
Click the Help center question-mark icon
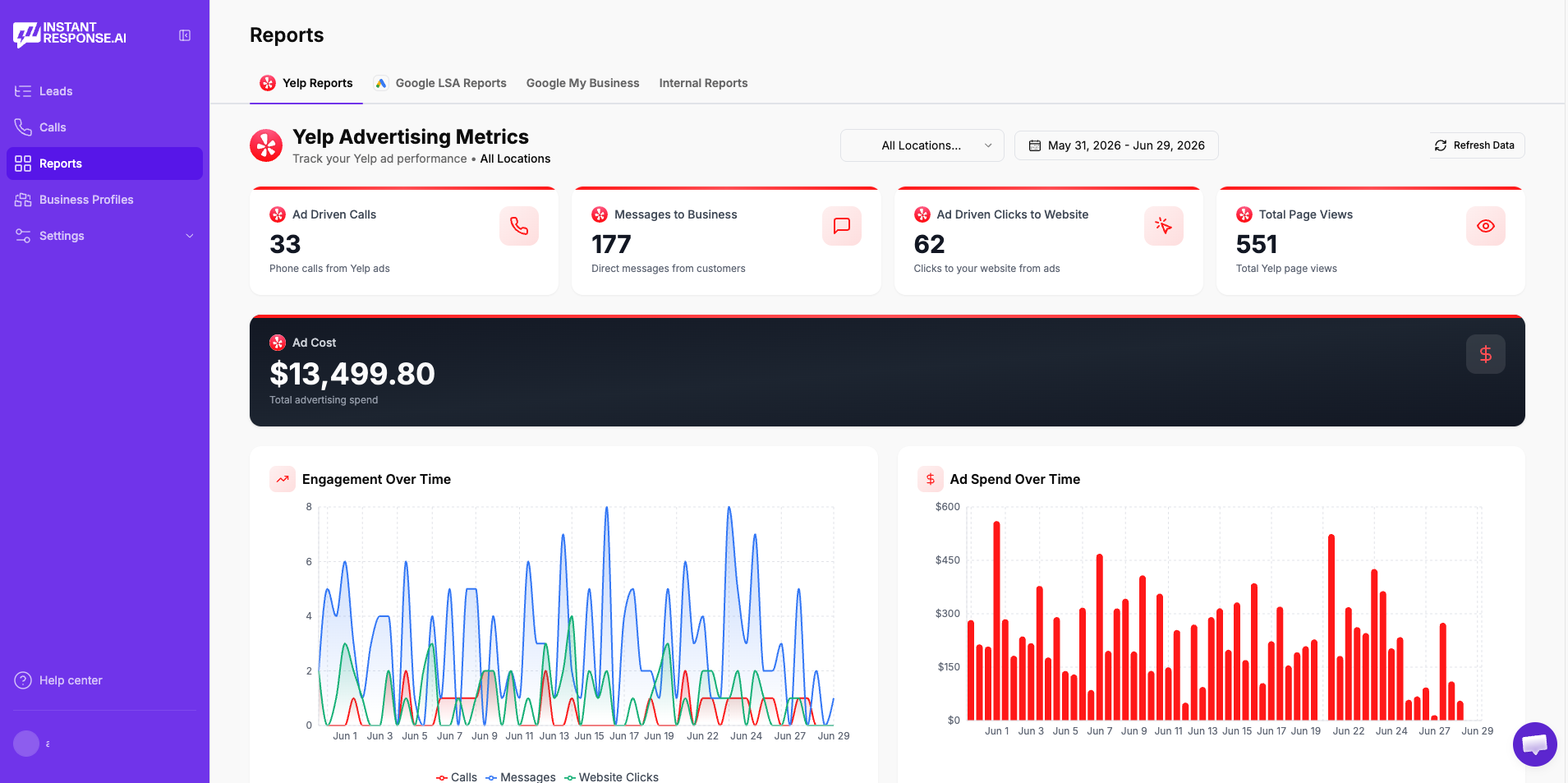click(x=23, y=680)
